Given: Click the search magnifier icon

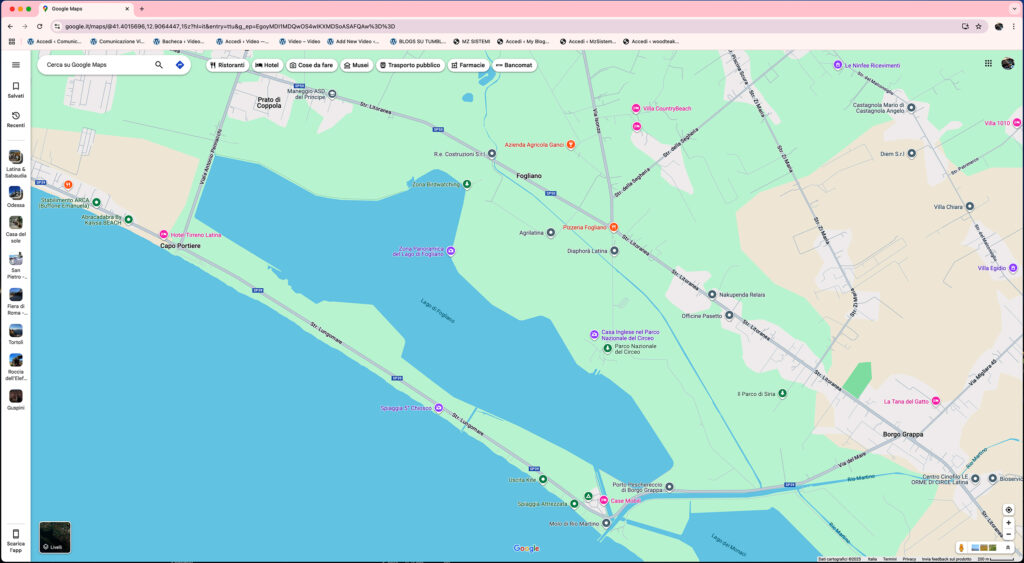Looking at the screenshot, I should (159, 65).
